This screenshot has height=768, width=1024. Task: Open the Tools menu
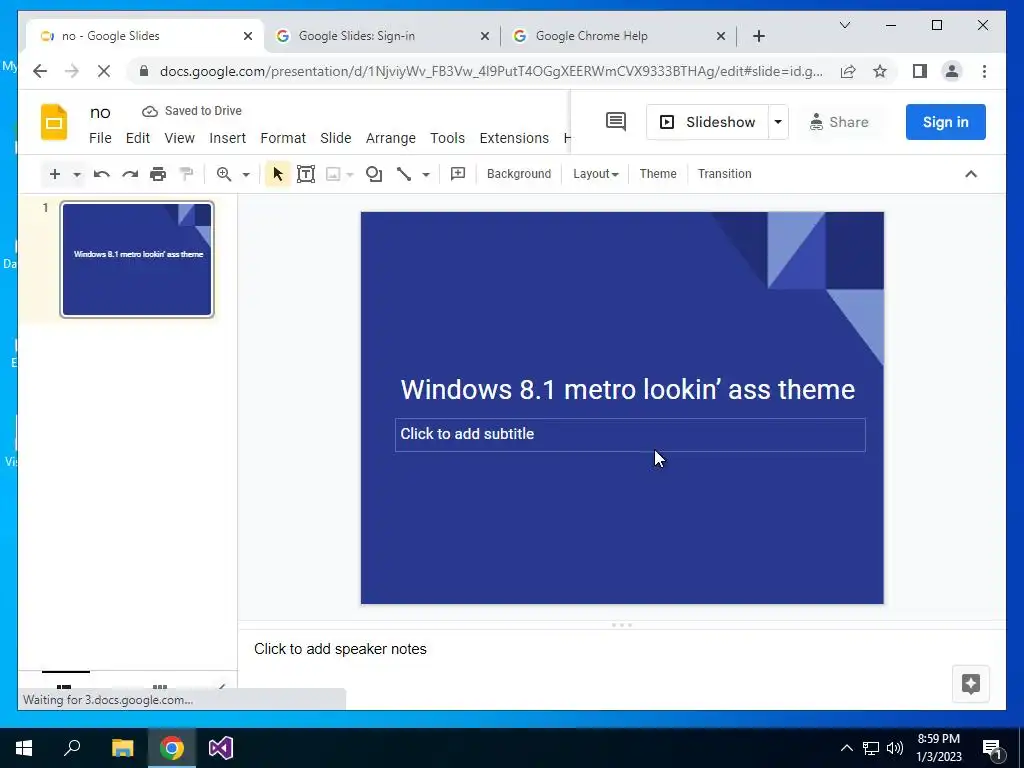[x=447, y=138]
